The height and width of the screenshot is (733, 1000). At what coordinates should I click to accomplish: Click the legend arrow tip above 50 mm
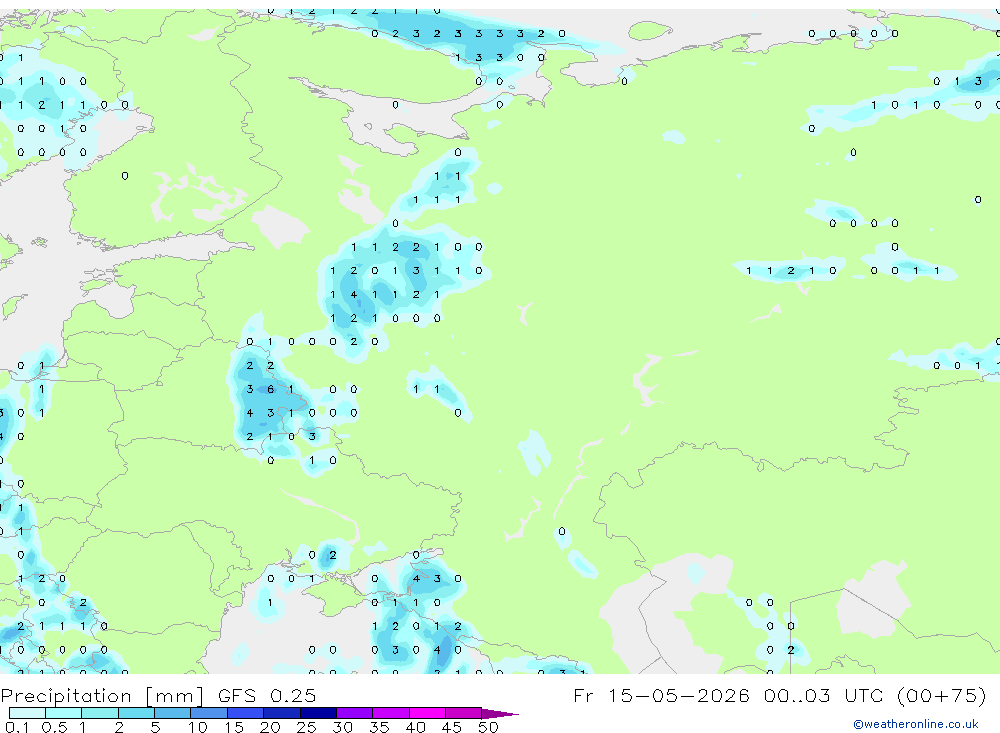click(x=500, y=714)
